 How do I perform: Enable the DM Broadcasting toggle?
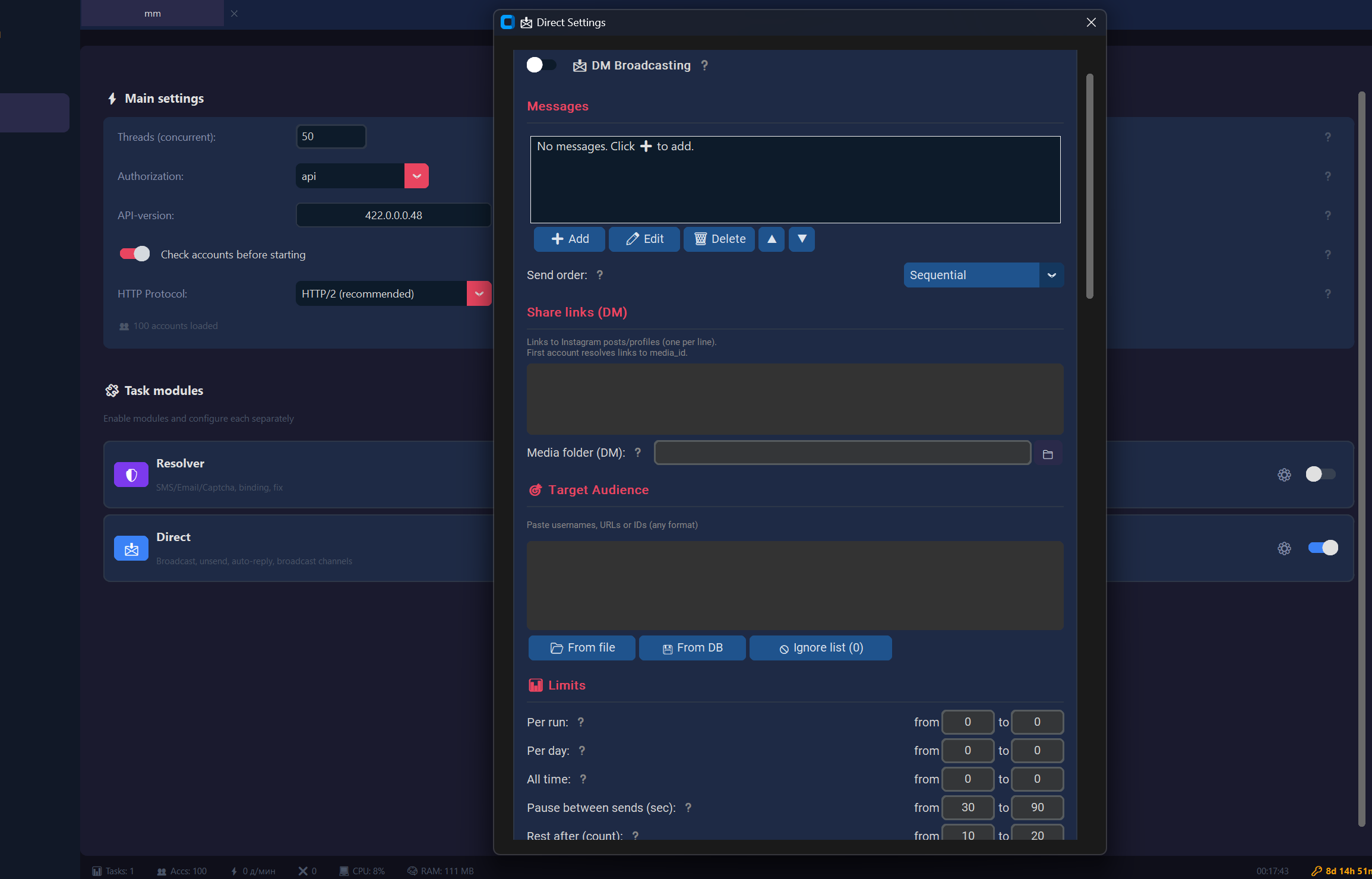pos(541,65)
